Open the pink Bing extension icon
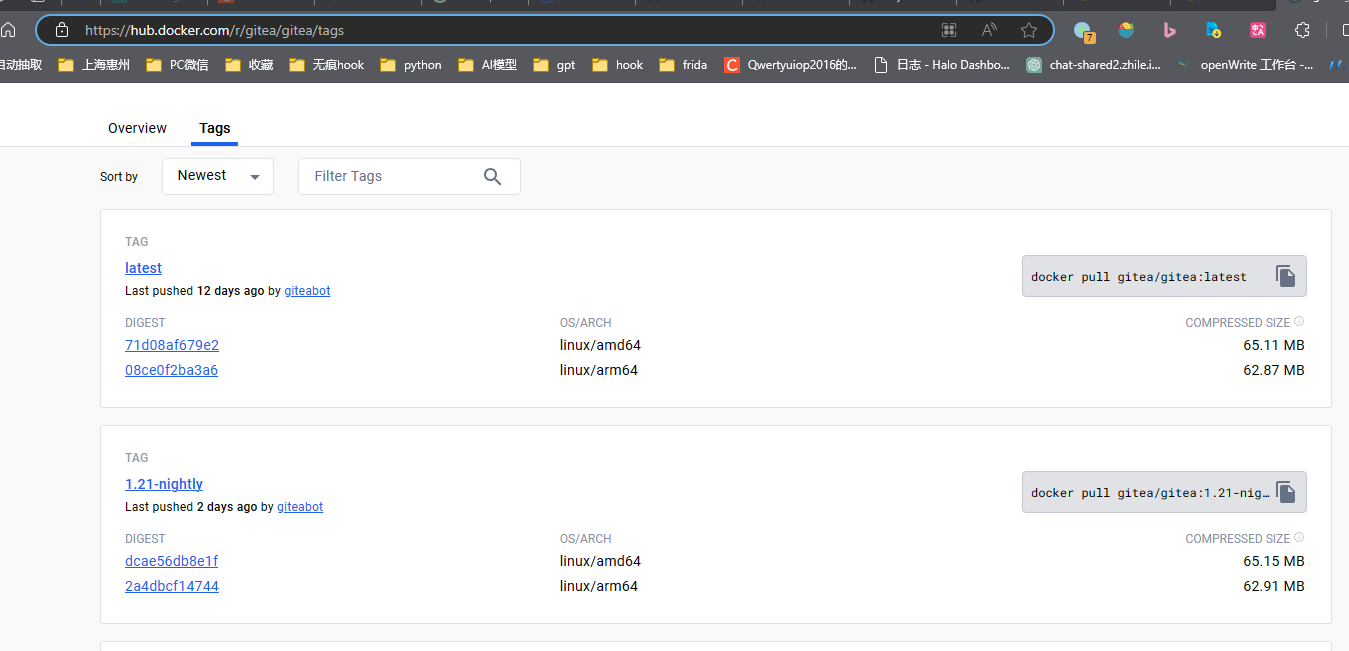The image size is (1349, 651). pyautogui.click(x=1170, y=30)
